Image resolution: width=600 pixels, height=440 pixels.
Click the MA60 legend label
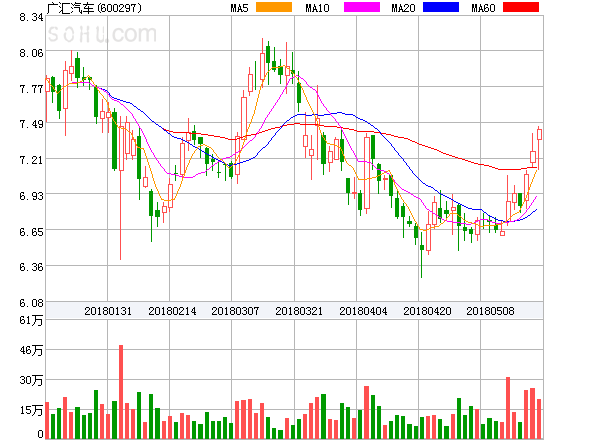tap(483, 8)
